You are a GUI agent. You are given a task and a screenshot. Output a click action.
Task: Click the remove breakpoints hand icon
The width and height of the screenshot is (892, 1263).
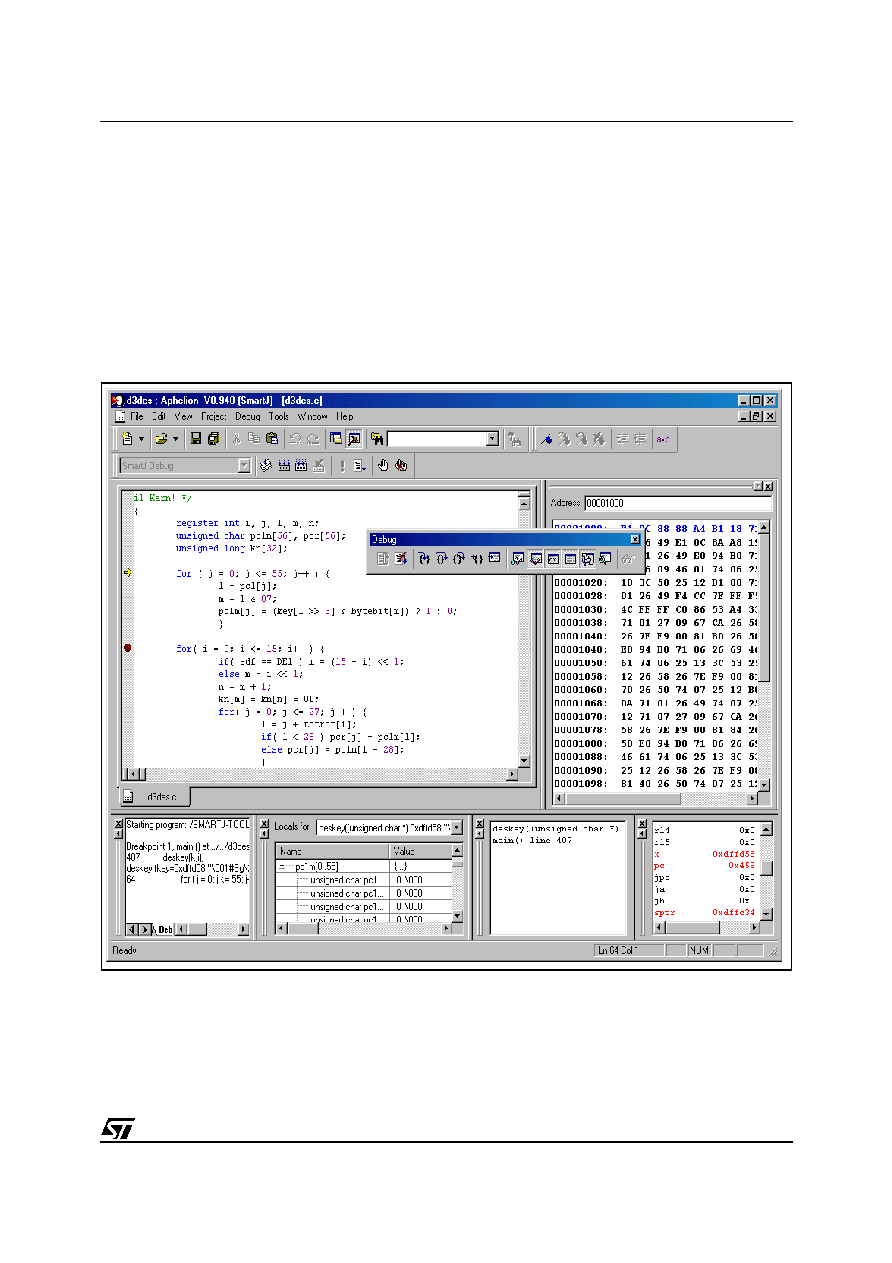point(401,465)
